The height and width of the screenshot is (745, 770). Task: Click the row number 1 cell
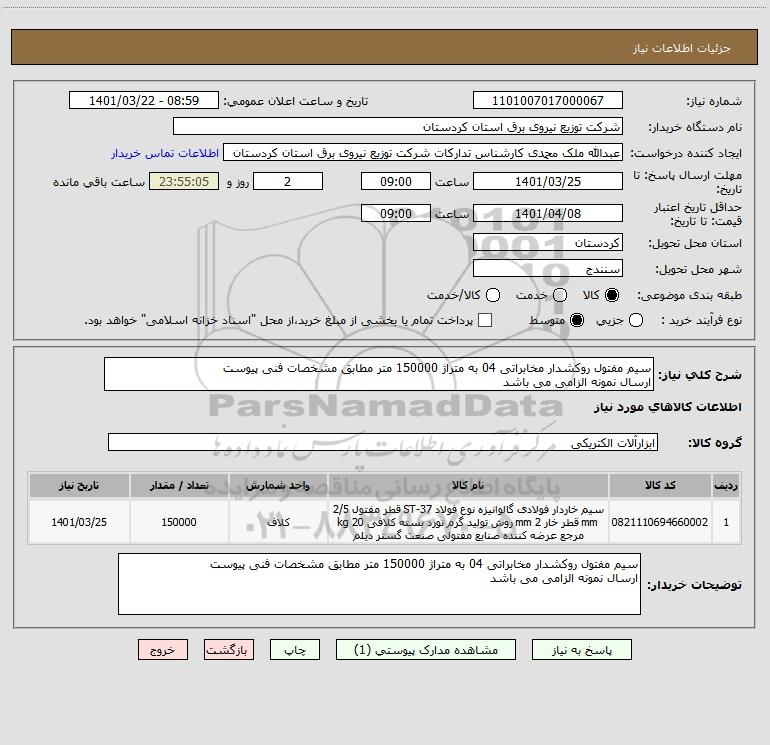[726, 522]
